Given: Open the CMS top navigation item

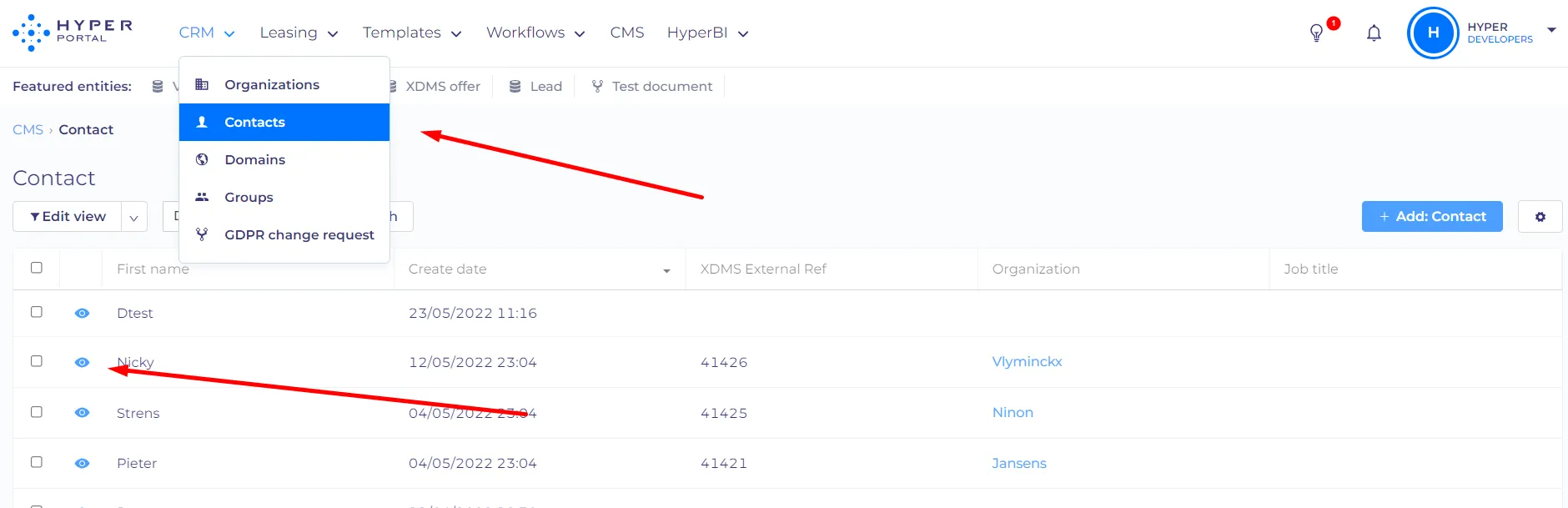Looking at the screenshot, I should pos(627,33).
